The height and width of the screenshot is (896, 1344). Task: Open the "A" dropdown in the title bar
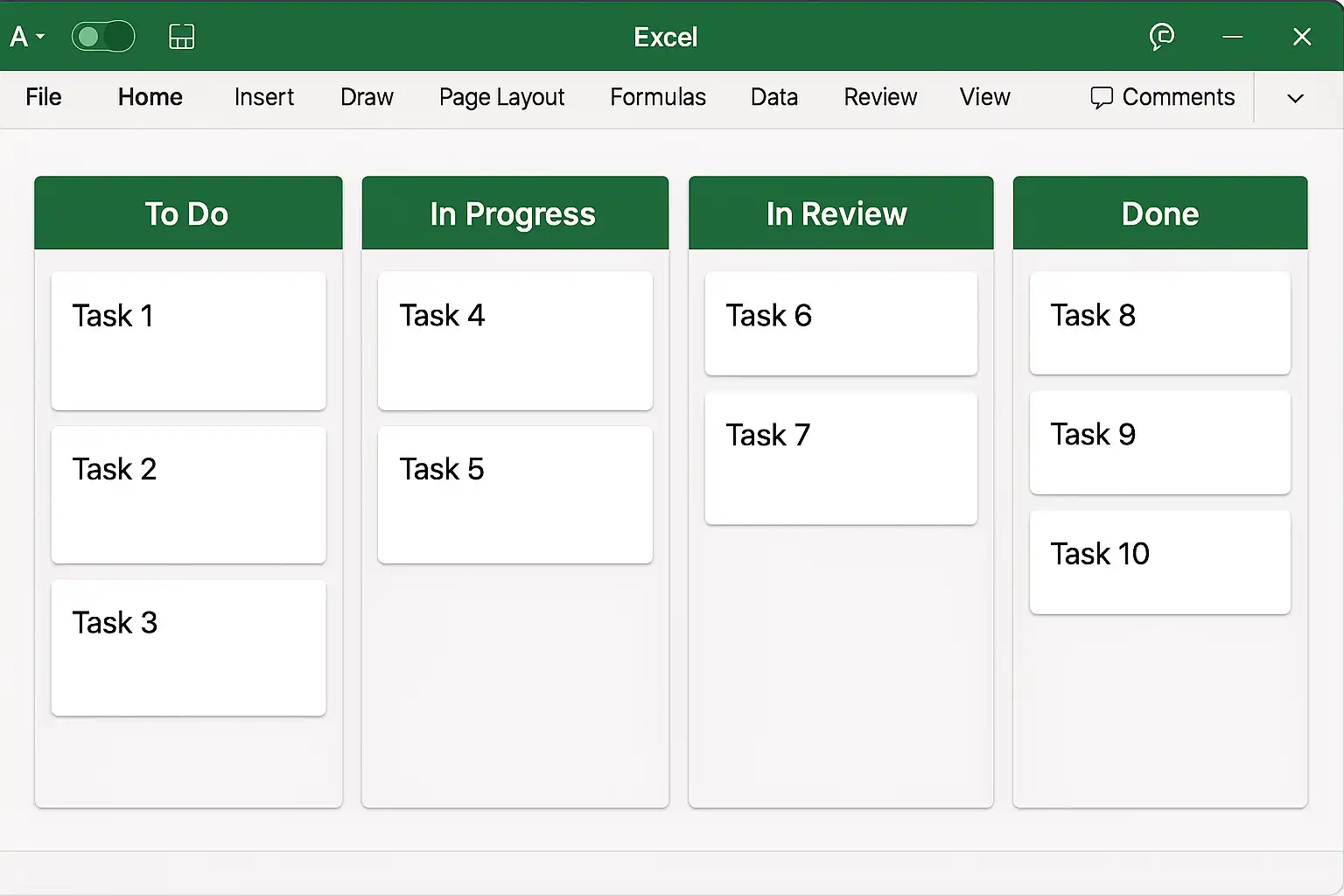click(x=26, y=37)
